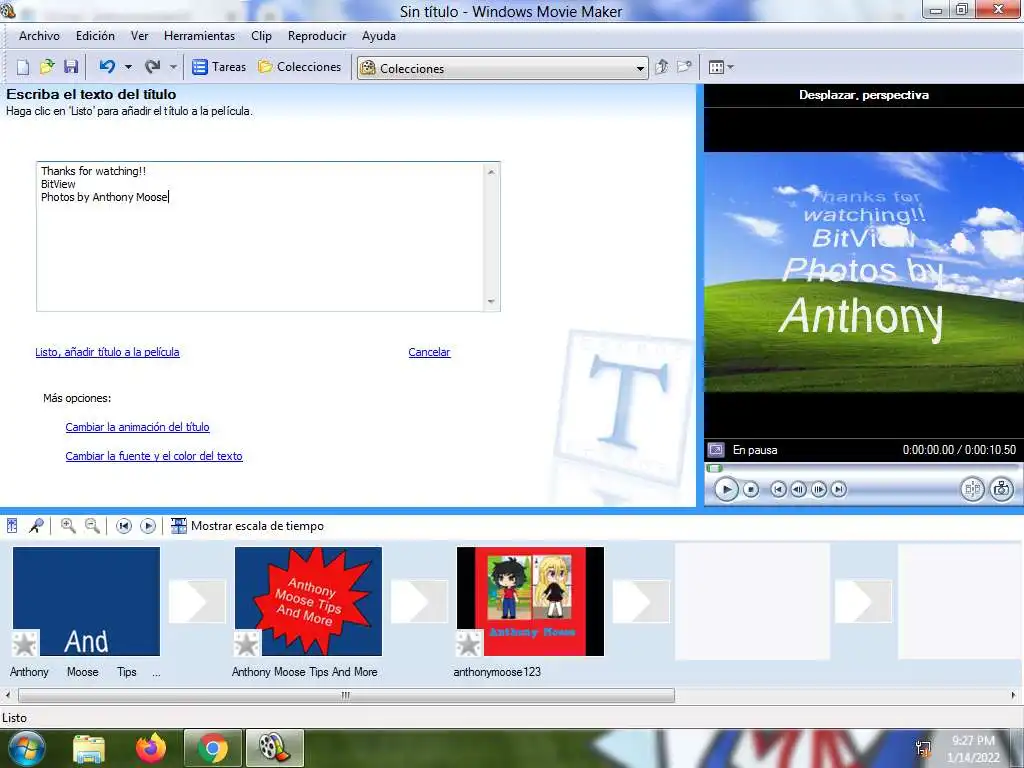The image size is (1024, 768).
Task: Select the anthonymoose123 clip thumbnail
Action: click(530, 601)
